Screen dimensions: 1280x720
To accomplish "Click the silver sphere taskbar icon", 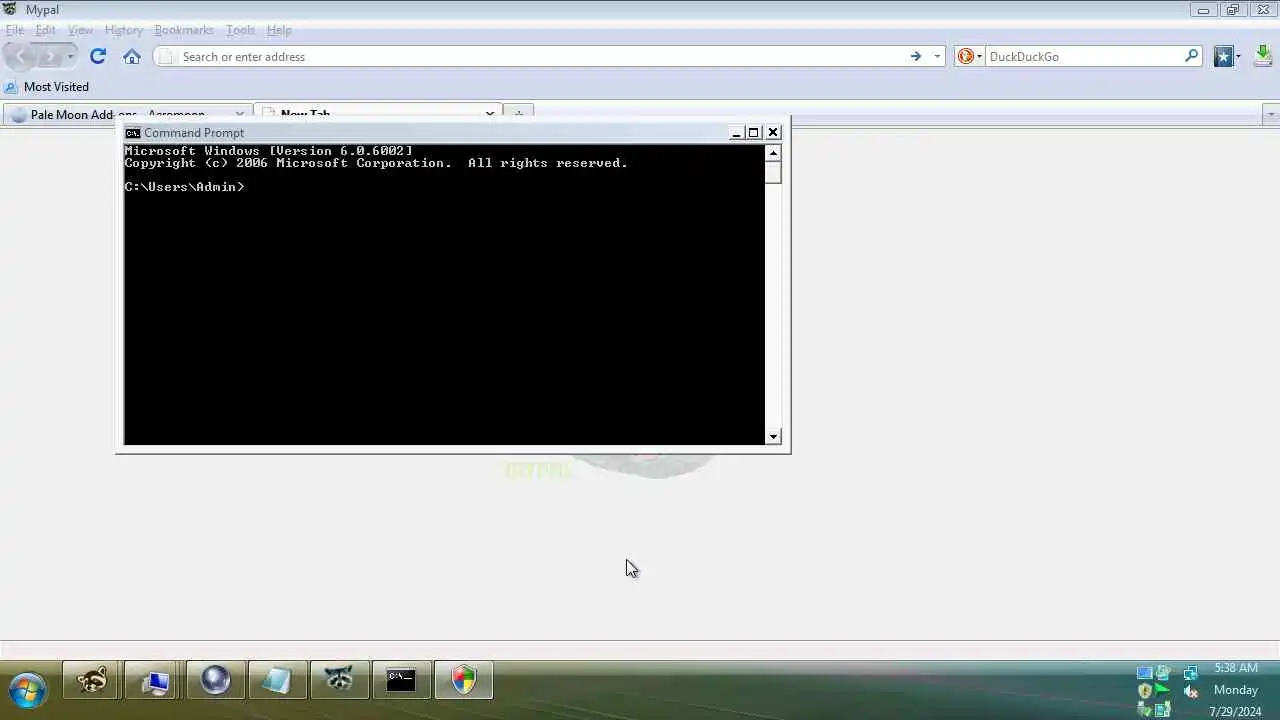I will (x=216, y=680).
